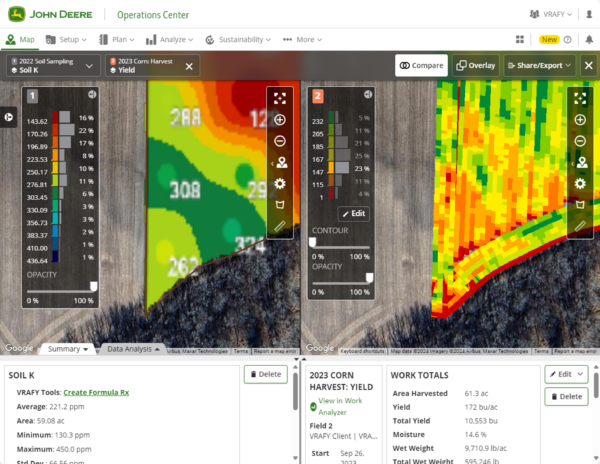Edit legend for layer 2
The height and width of the screenshot is (464, 600).
pos(354,213)
